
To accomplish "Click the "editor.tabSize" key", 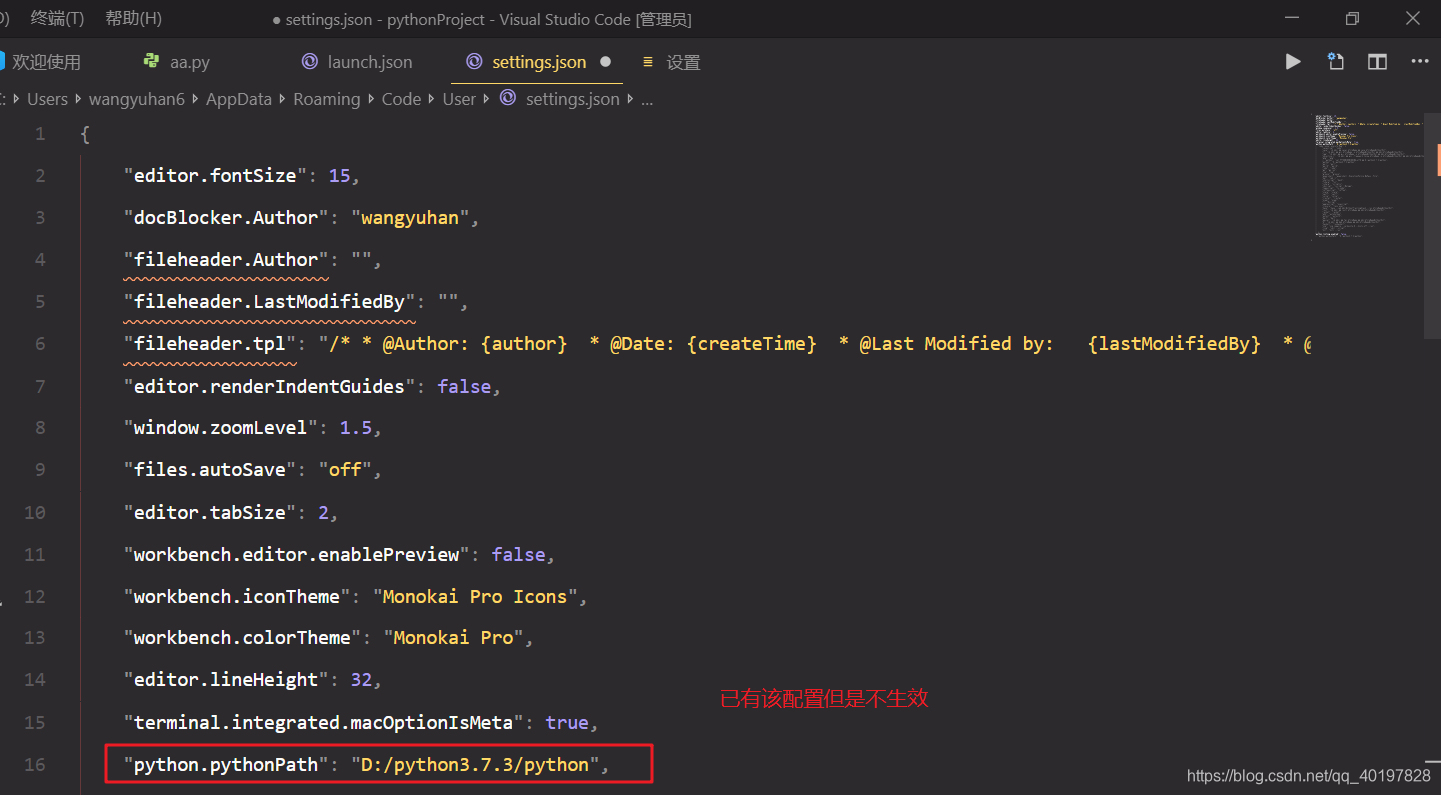I will coord(210,512).
